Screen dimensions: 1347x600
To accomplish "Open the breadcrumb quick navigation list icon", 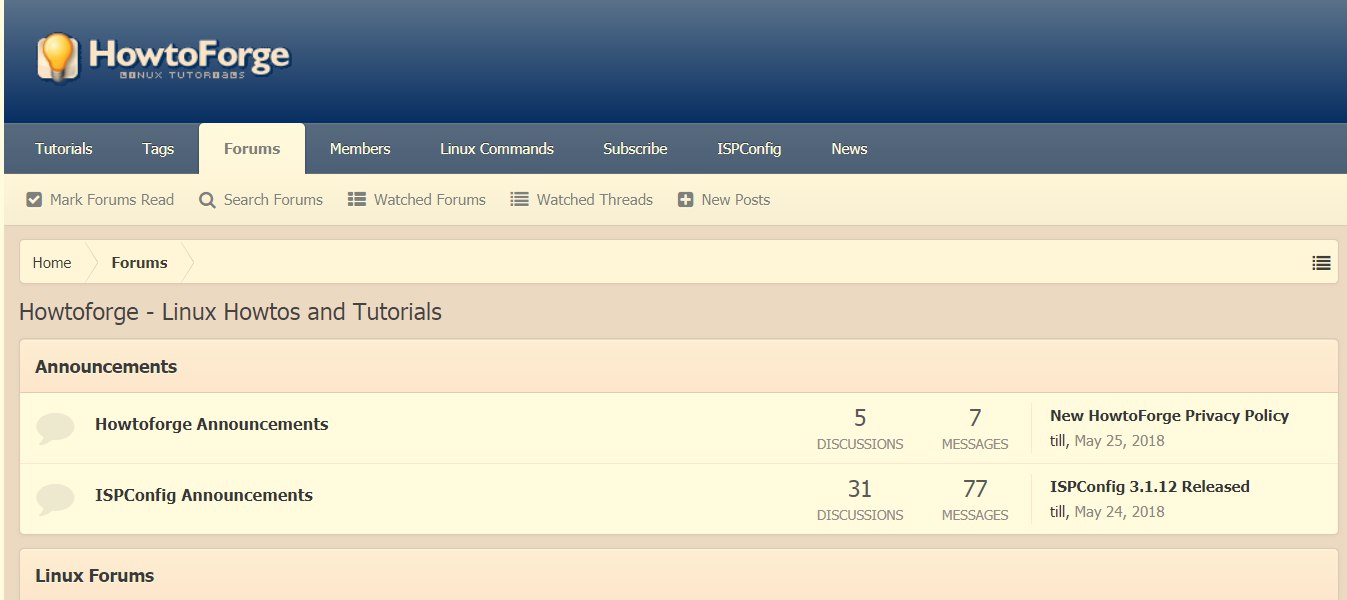I will pos(1321,263).
